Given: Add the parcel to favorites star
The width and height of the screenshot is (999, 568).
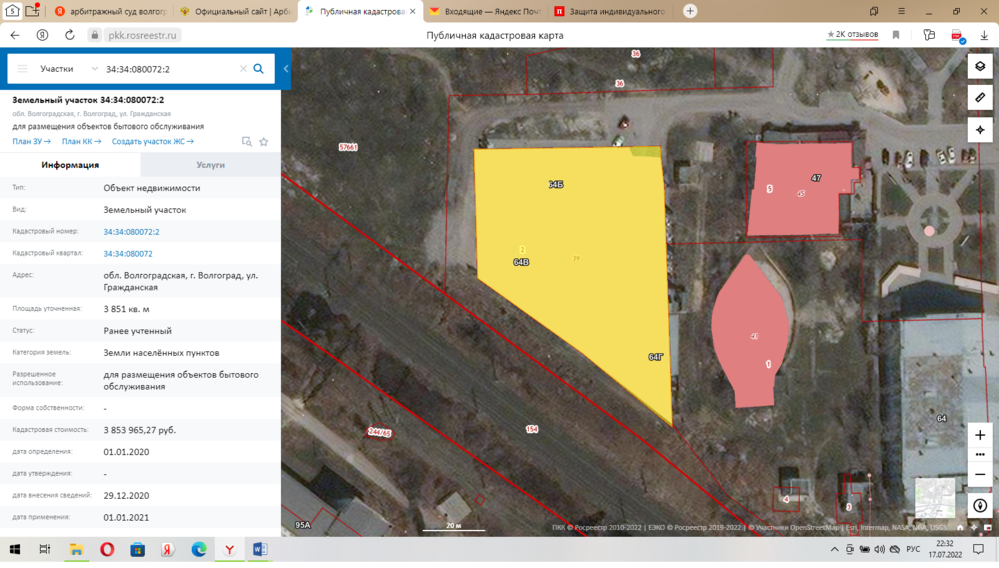Looking at the screenshot, I should (x=264, y=142).
